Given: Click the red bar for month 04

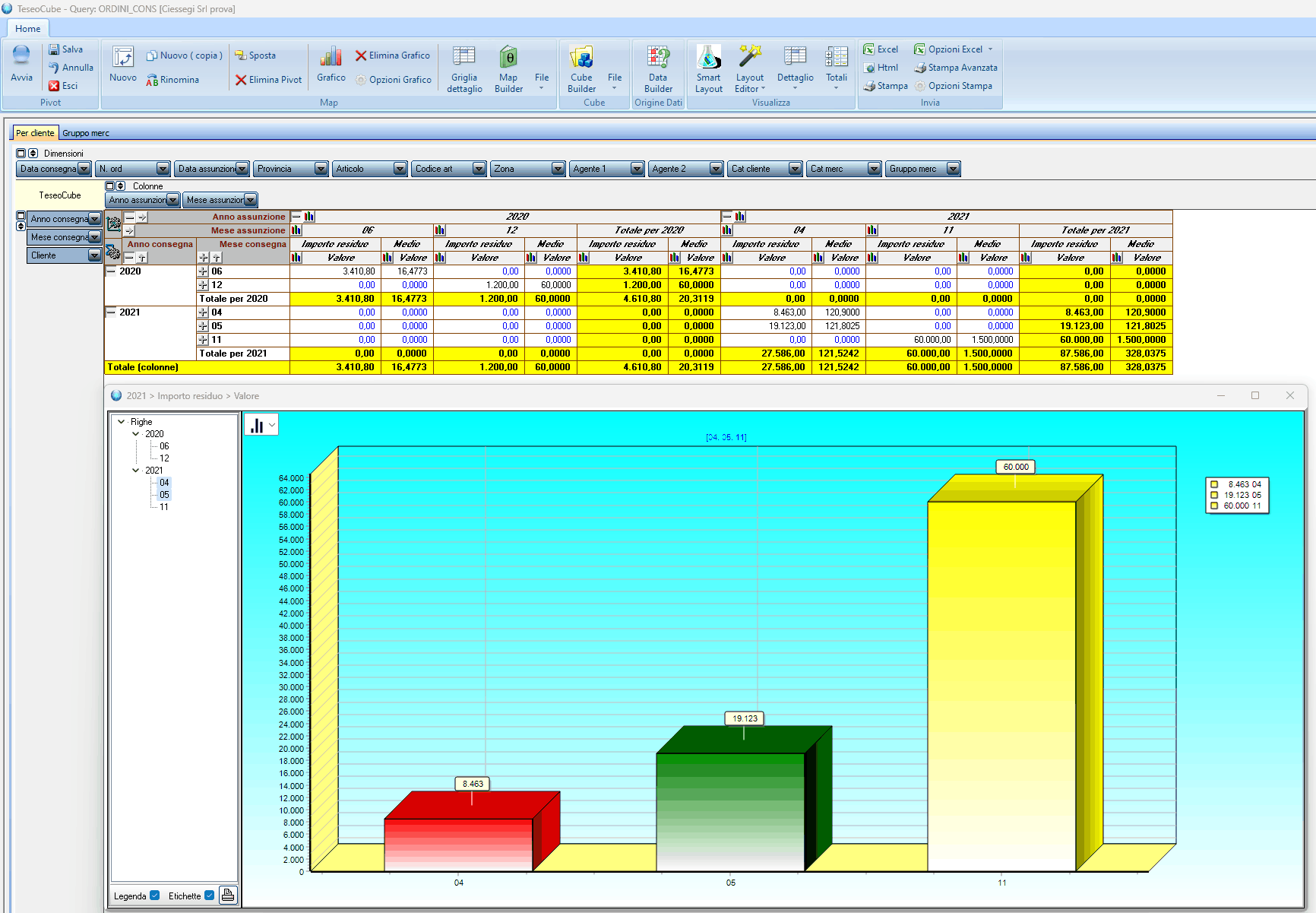Looking at the screenshot, I should 458,845.
